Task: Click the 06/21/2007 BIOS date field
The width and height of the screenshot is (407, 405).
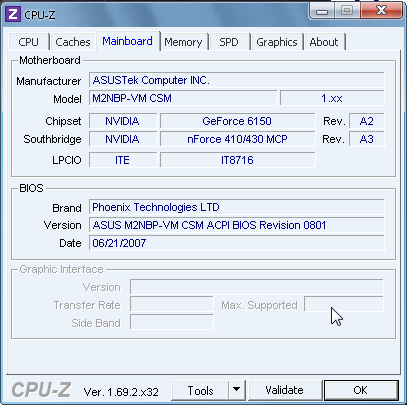Action: point(237,243)
